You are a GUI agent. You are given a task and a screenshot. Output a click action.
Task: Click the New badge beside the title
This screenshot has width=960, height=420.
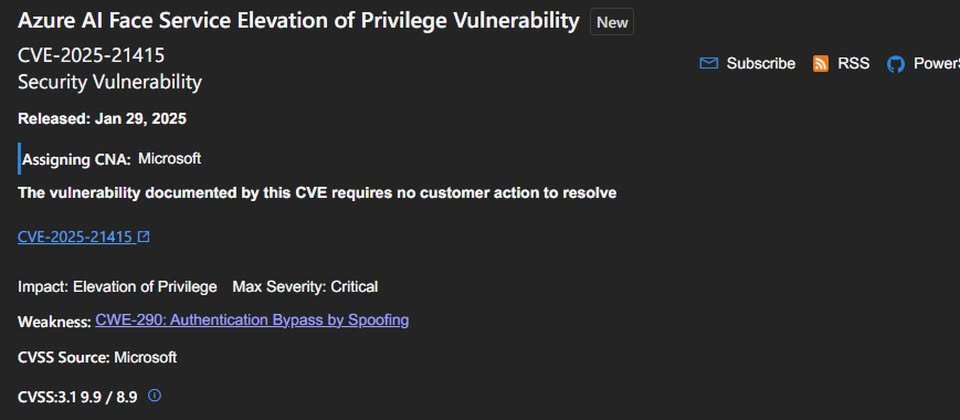coord(612,22)
